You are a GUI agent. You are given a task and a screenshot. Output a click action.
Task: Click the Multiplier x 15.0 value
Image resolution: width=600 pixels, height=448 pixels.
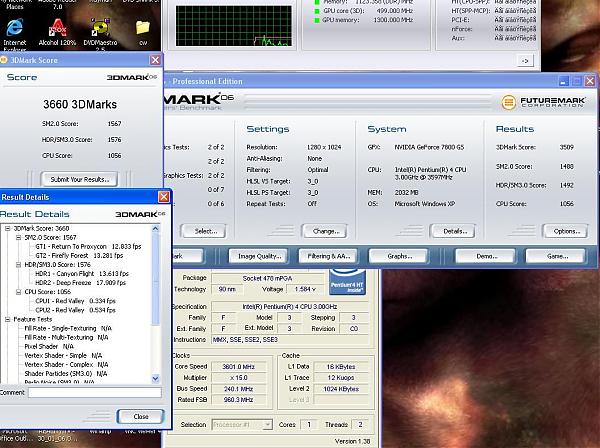click(238, 378)
